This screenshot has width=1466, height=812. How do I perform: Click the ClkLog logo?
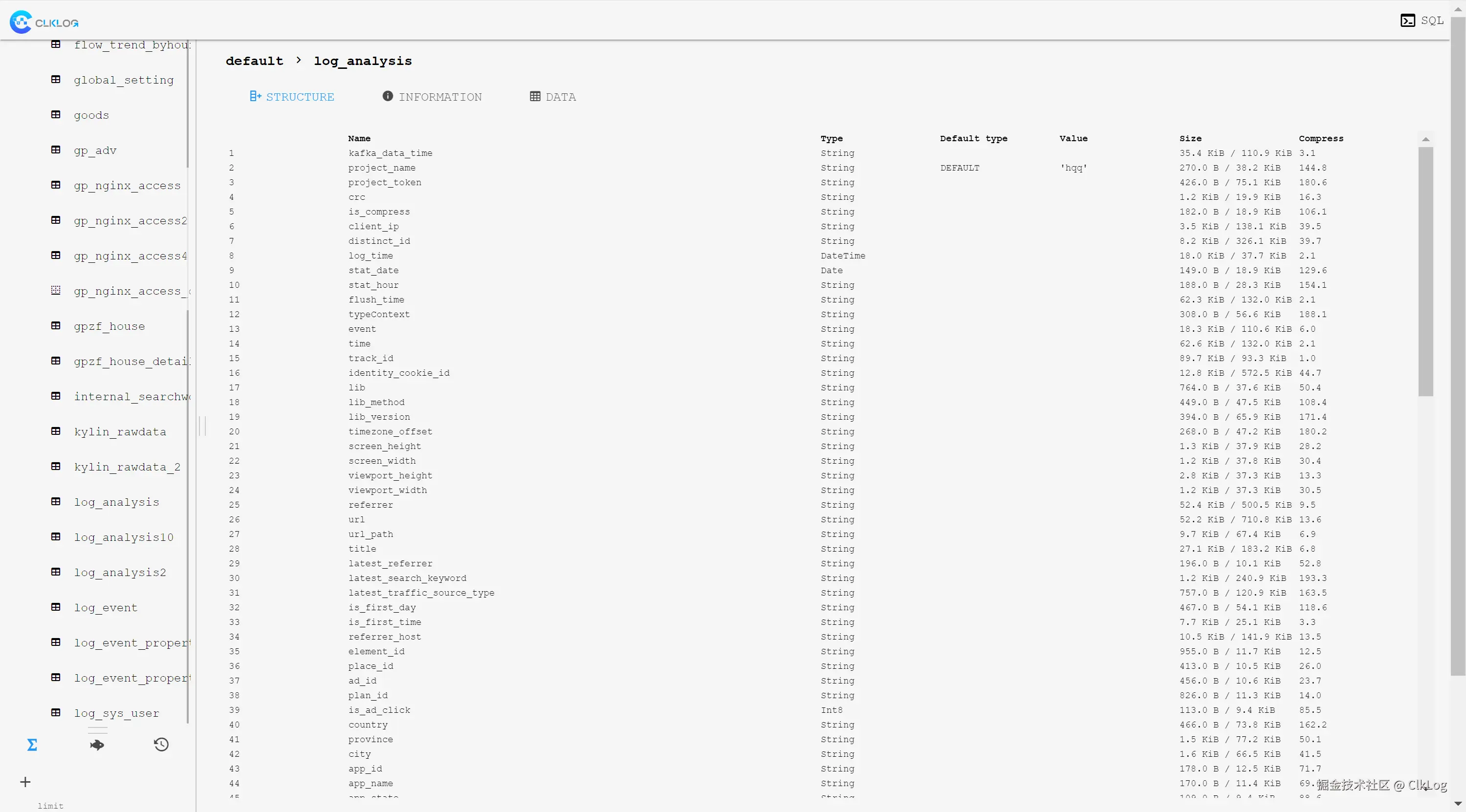click(44, 22)
